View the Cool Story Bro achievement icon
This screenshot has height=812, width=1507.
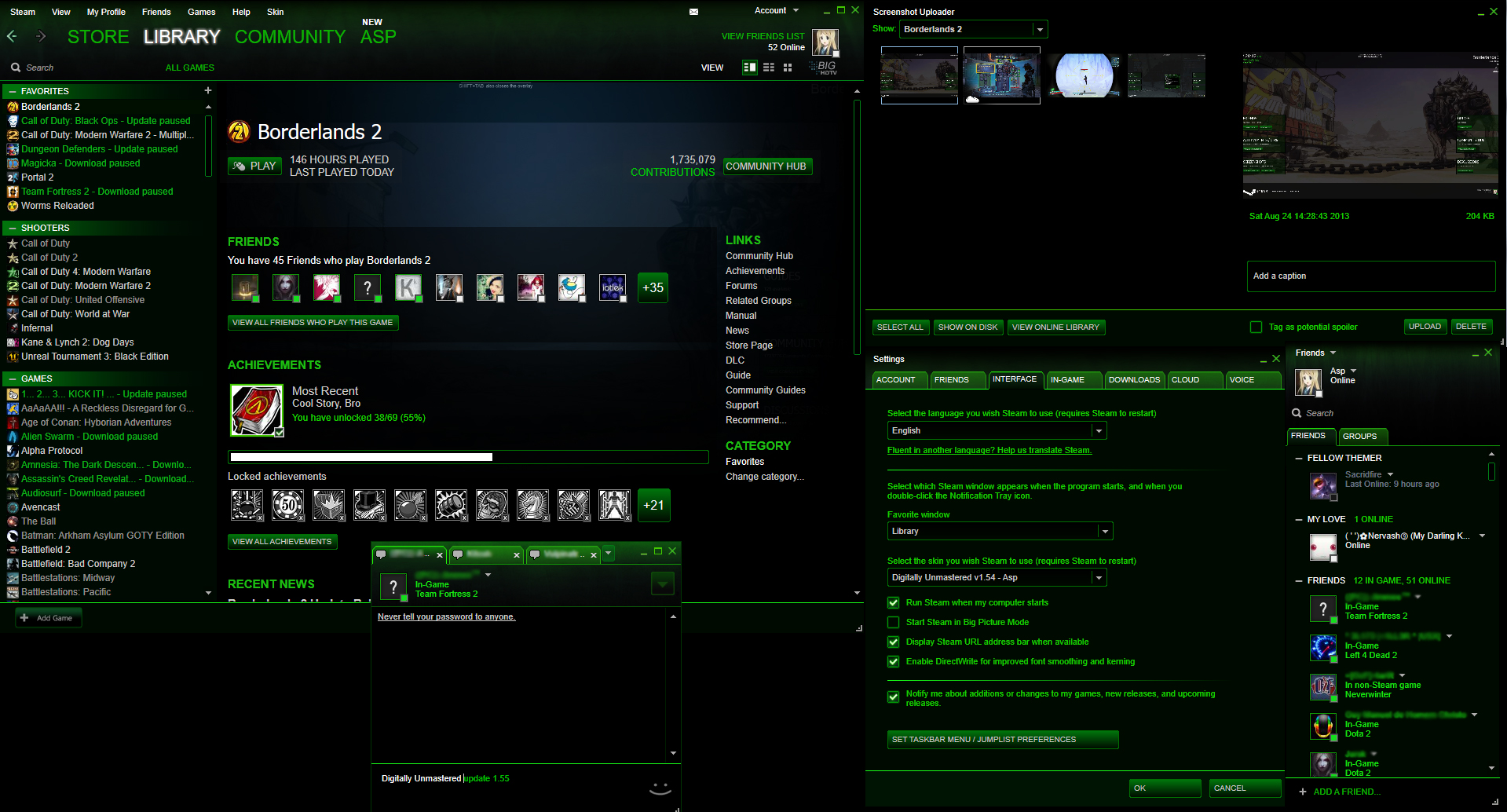[257, 410]
